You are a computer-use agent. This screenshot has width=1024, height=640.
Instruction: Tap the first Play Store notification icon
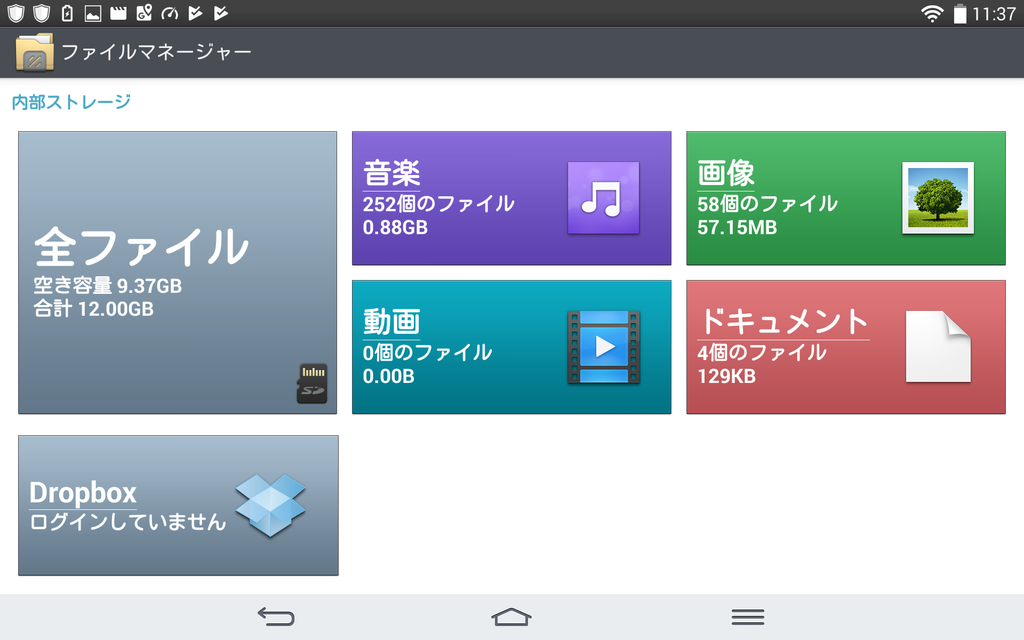coord(195,13)
